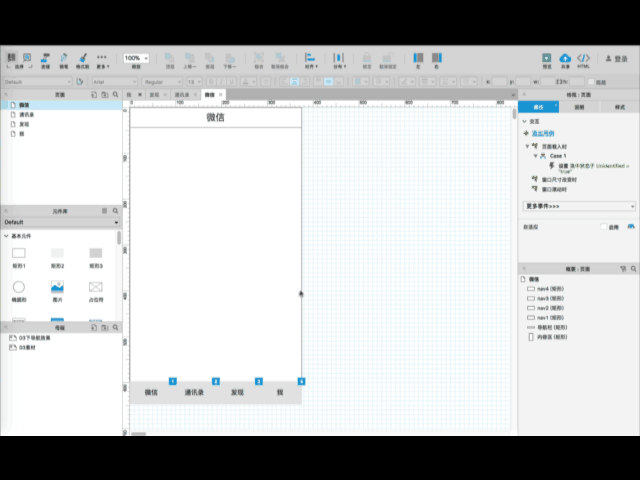
Task: Open the Regular font weight dropdown
Action: point(162,82)
